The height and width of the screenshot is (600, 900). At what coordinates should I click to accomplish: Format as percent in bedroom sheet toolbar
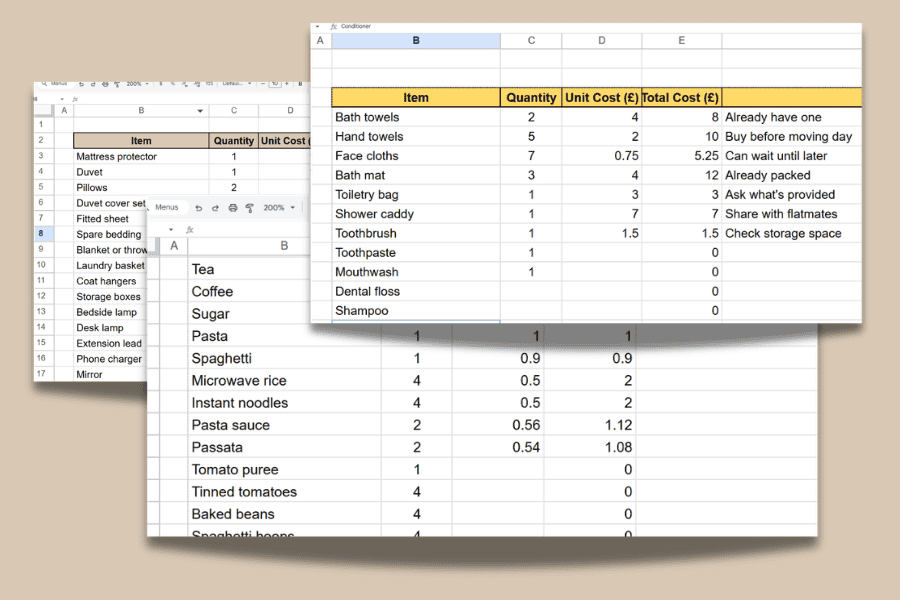(173, 84)
